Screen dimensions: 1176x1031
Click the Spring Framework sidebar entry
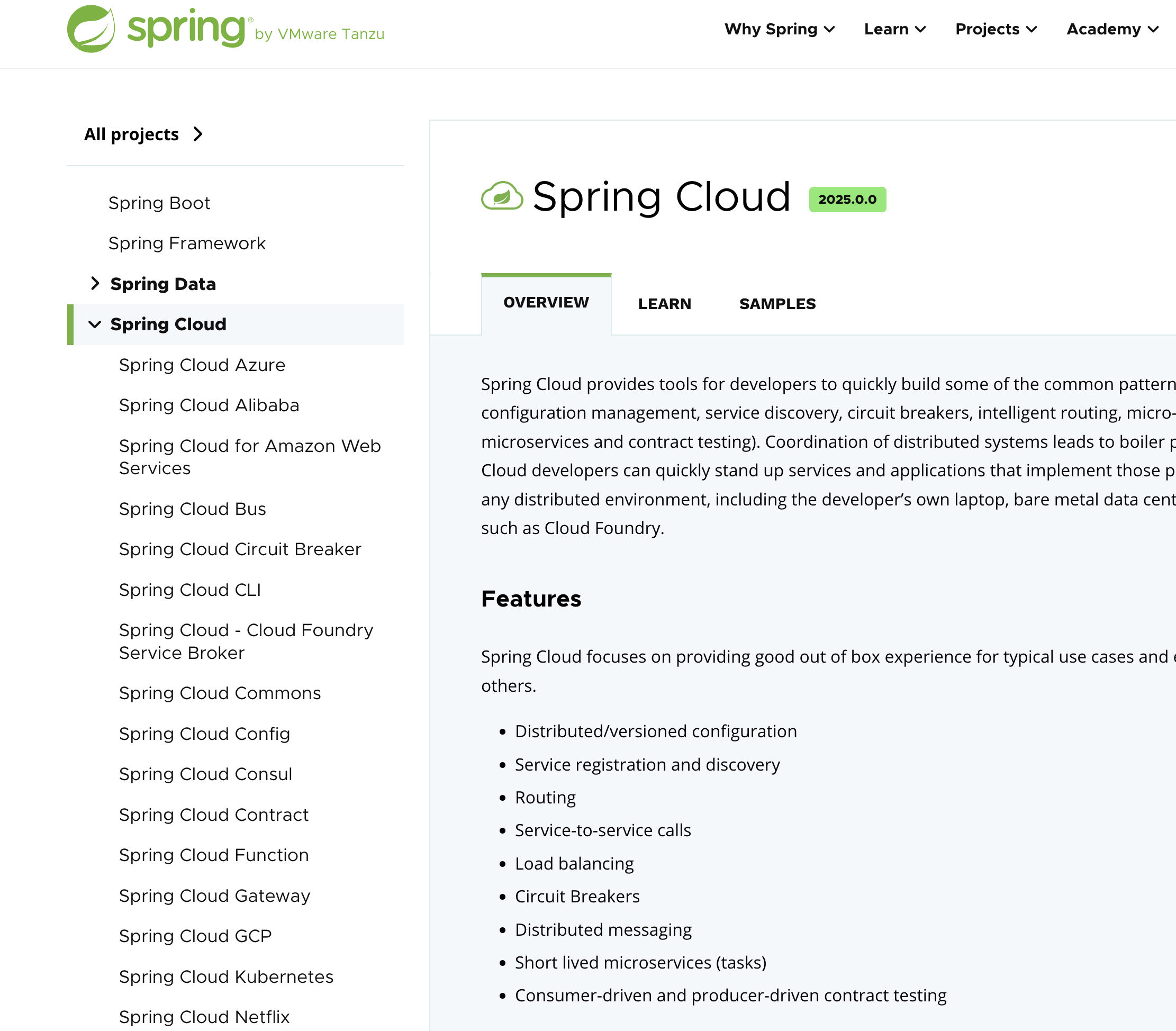click(x=187, y=243)
